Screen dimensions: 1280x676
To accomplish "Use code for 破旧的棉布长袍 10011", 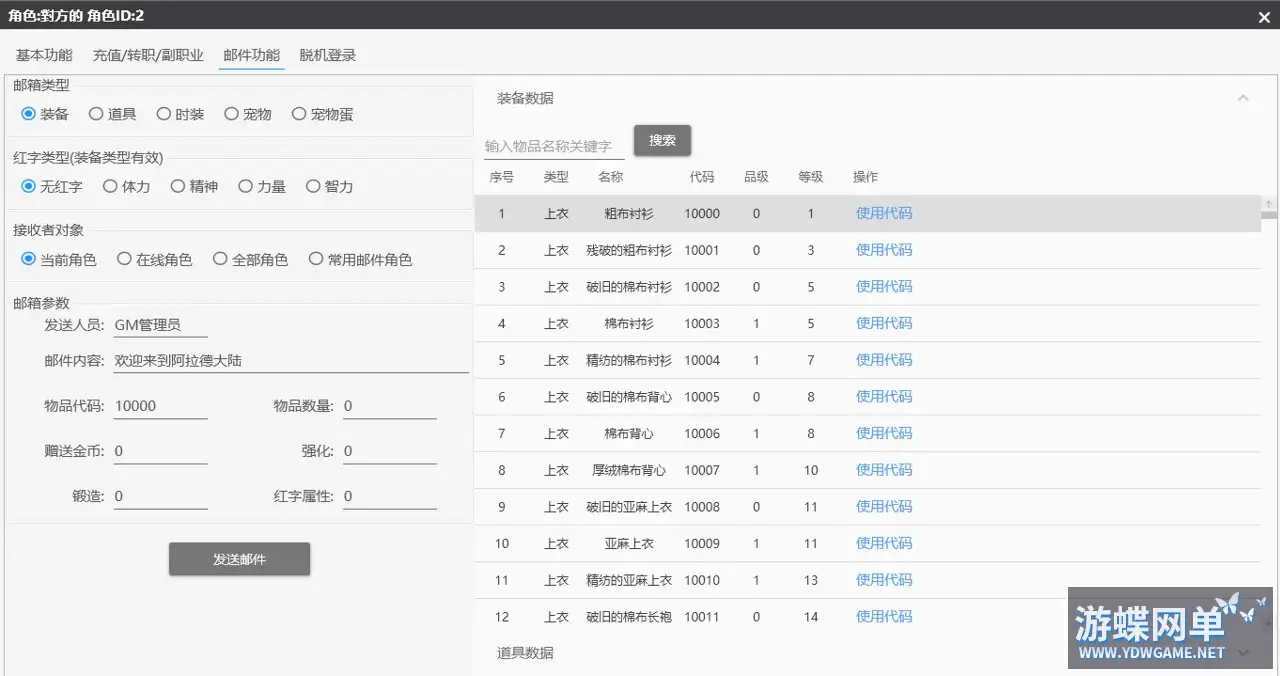I will point(884,617).
